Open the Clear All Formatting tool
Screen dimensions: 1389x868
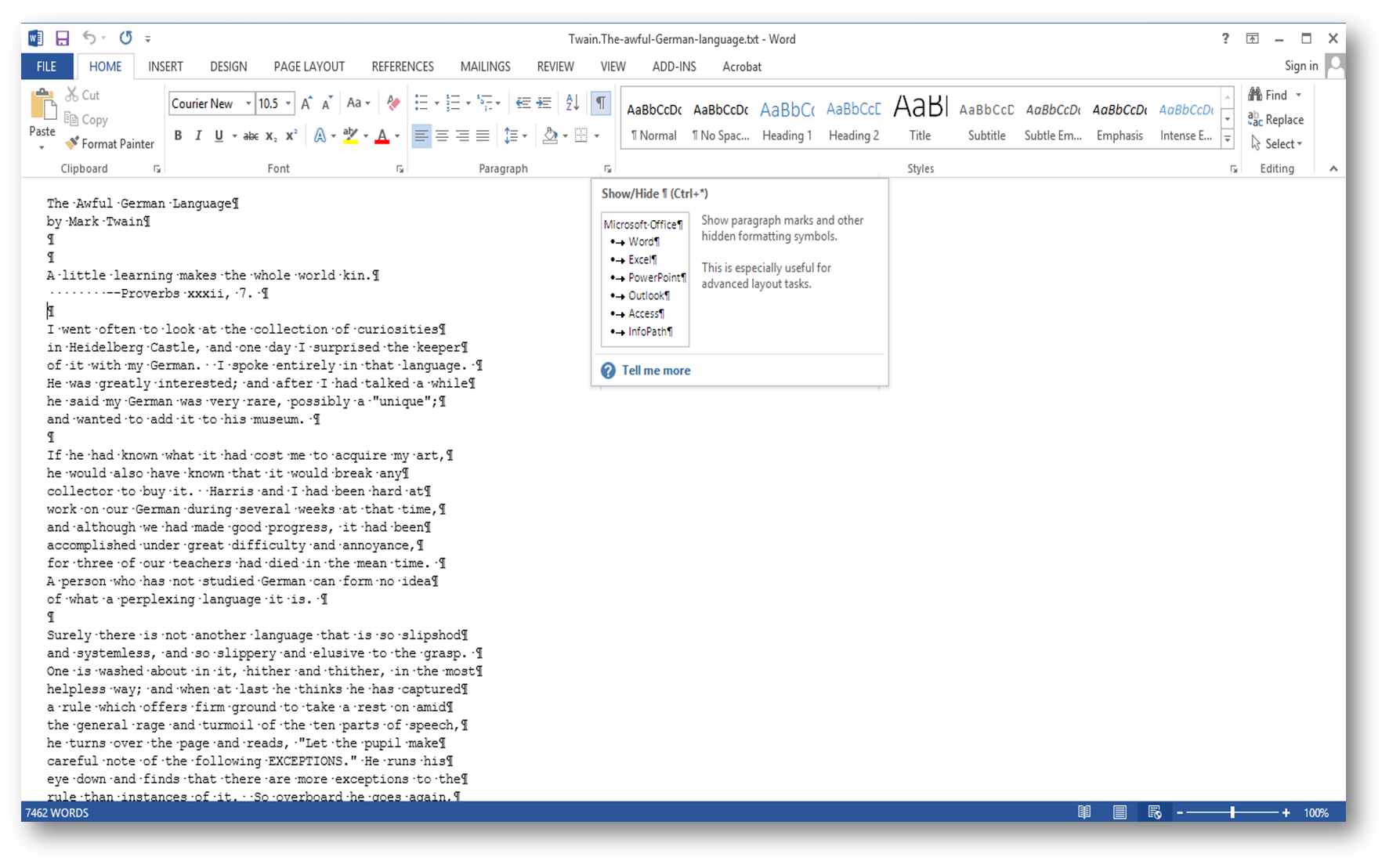[x=392, y=103]
